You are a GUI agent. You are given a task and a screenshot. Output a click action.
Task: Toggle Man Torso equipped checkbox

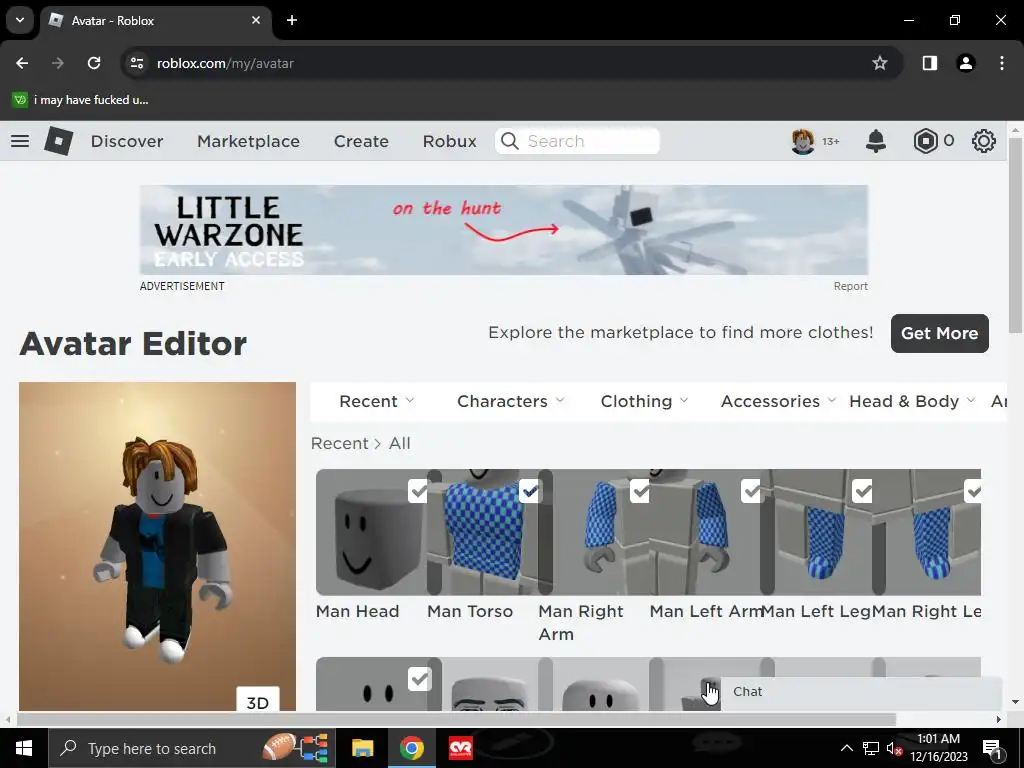(x=530, y=491)
